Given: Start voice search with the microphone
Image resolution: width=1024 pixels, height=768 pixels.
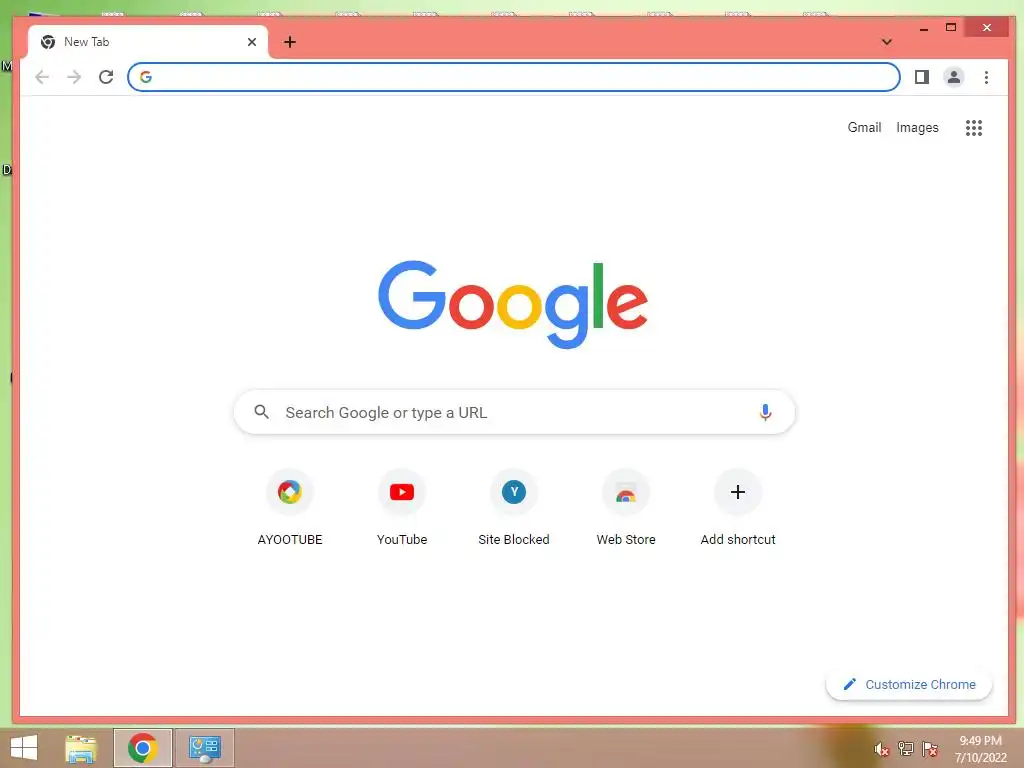Looking at the screenshot, I should pyautogui.click(x=765, y=412).
